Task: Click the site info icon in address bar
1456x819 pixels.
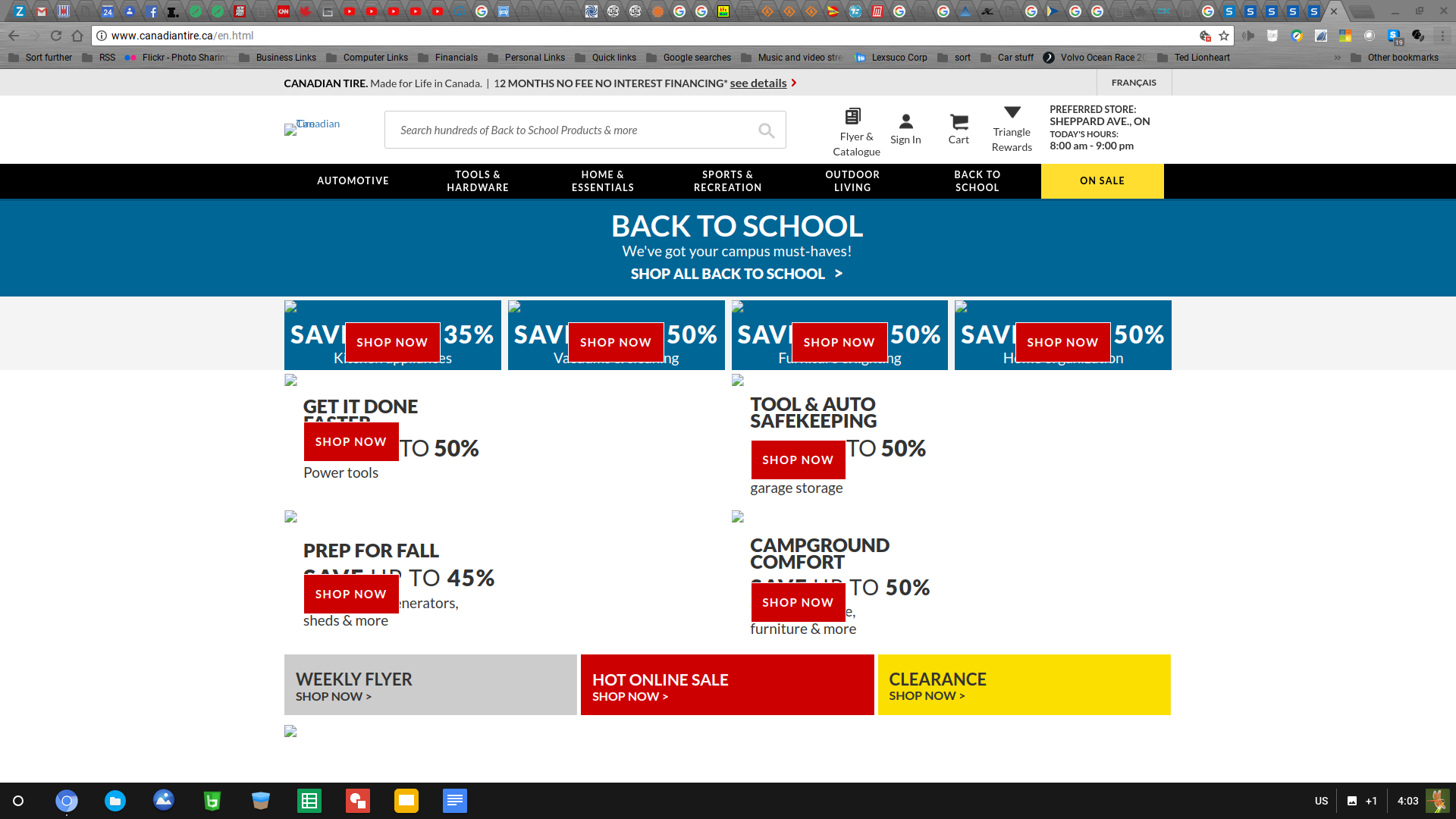Action: (102, 36)
